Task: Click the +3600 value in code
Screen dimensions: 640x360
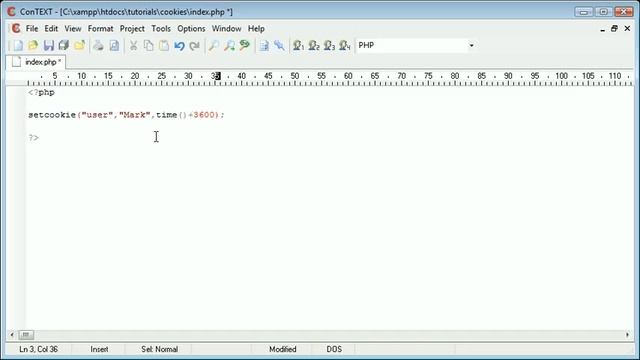Action: pos(201,115)
